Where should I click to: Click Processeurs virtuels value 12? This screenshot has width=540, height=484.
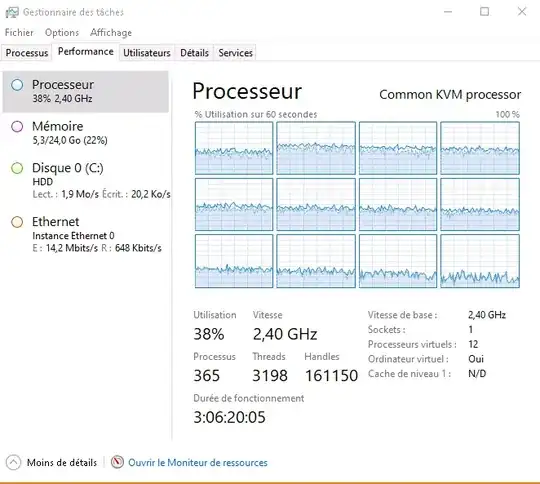click(x=473, y=344)
